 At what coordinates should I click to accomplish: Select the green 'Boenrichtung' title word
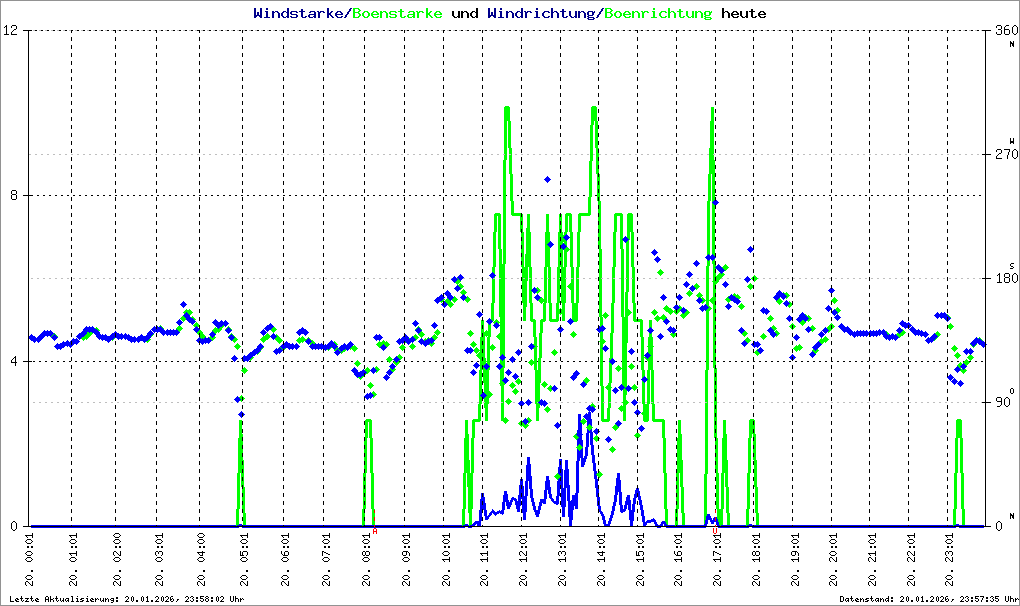pyautogui.click(x=658, y=13)
